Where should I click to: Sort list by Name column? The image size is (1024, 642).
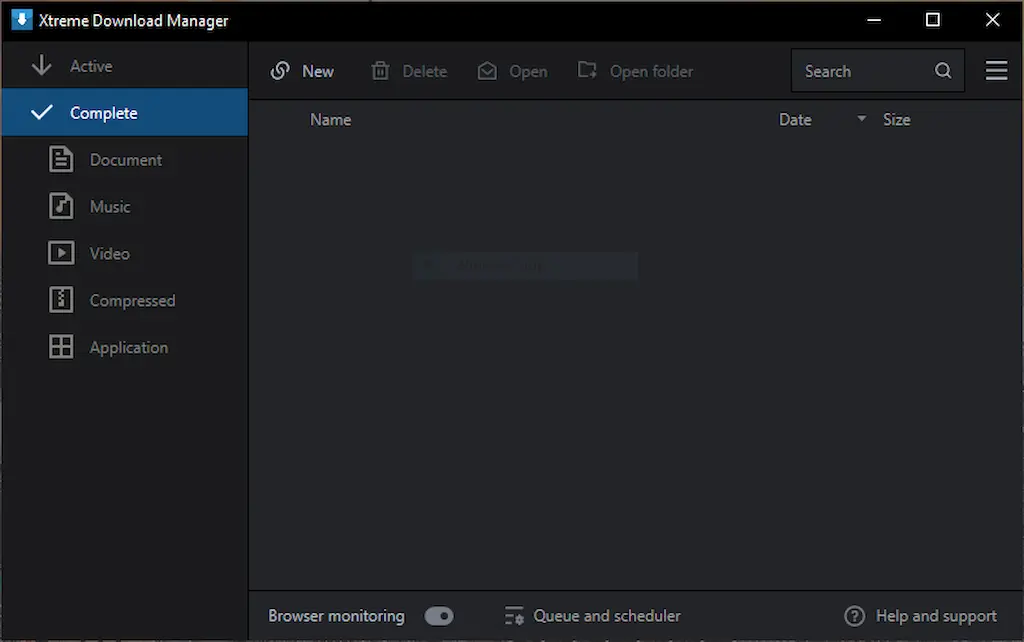pos(330,120)
